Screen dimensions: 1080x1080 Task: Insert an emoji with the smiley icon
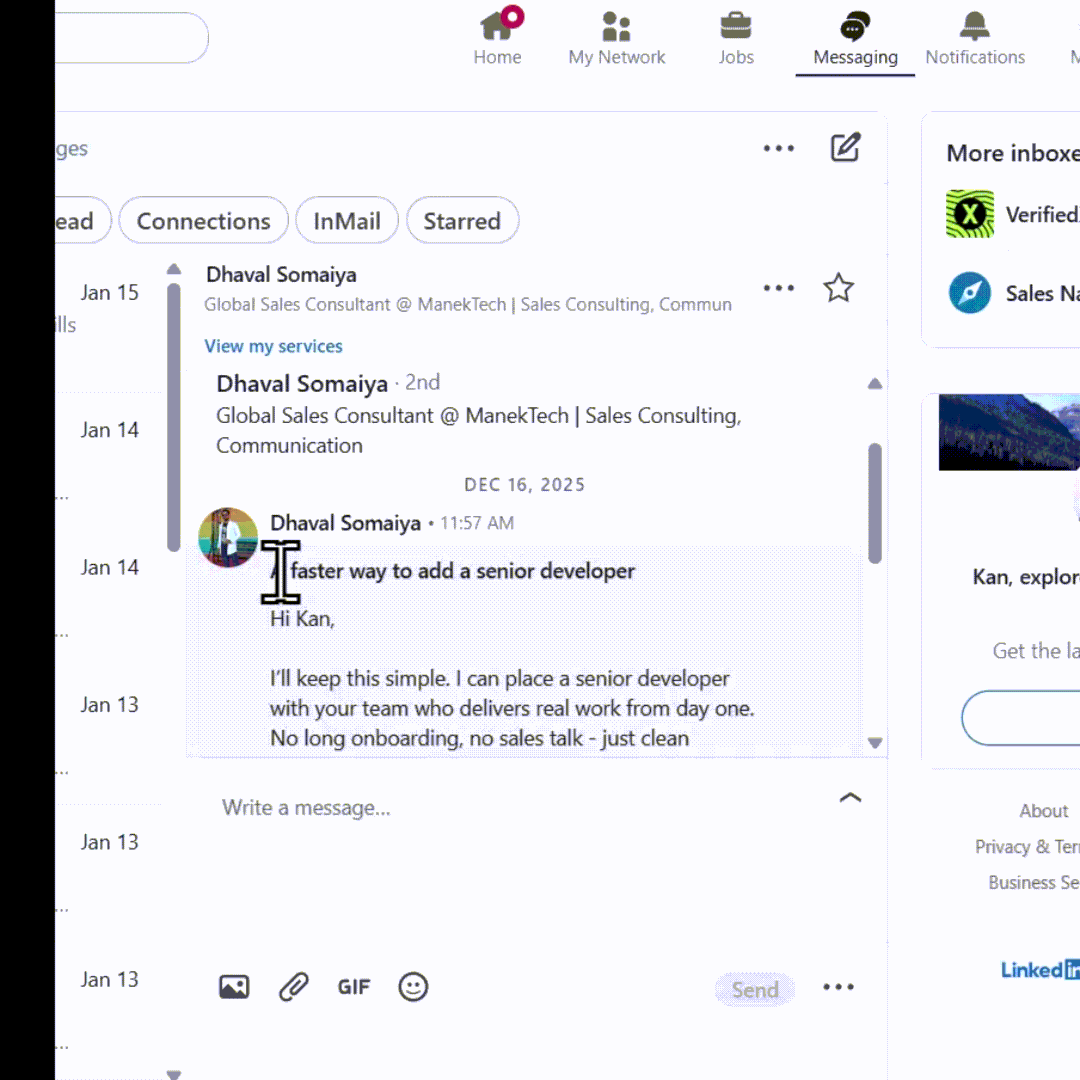(413, 987)
